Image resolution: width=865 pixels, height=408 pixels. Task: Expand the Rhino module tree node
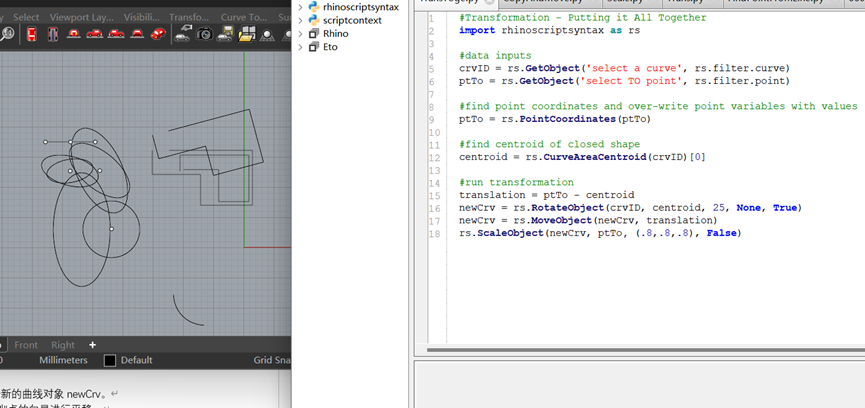[300, 34]
